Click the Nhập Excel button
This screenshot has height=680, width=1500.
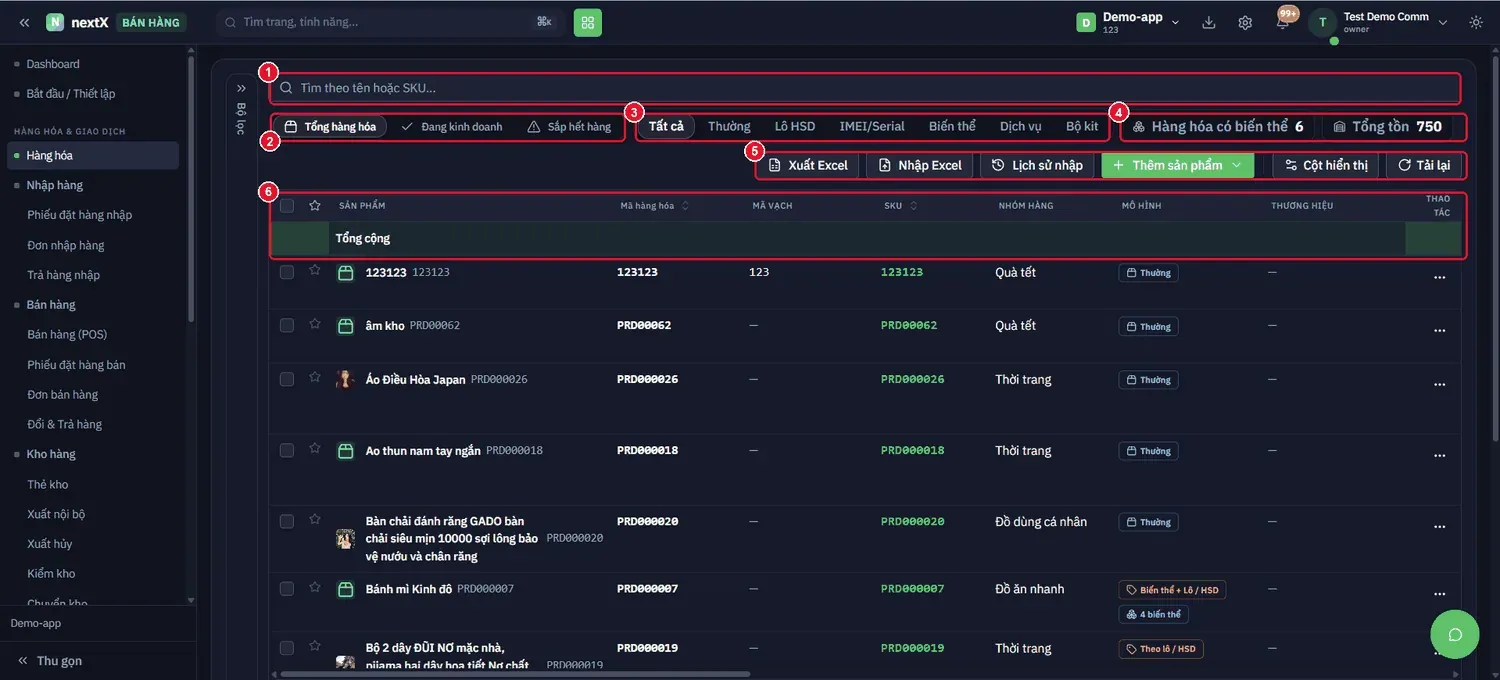920,165
